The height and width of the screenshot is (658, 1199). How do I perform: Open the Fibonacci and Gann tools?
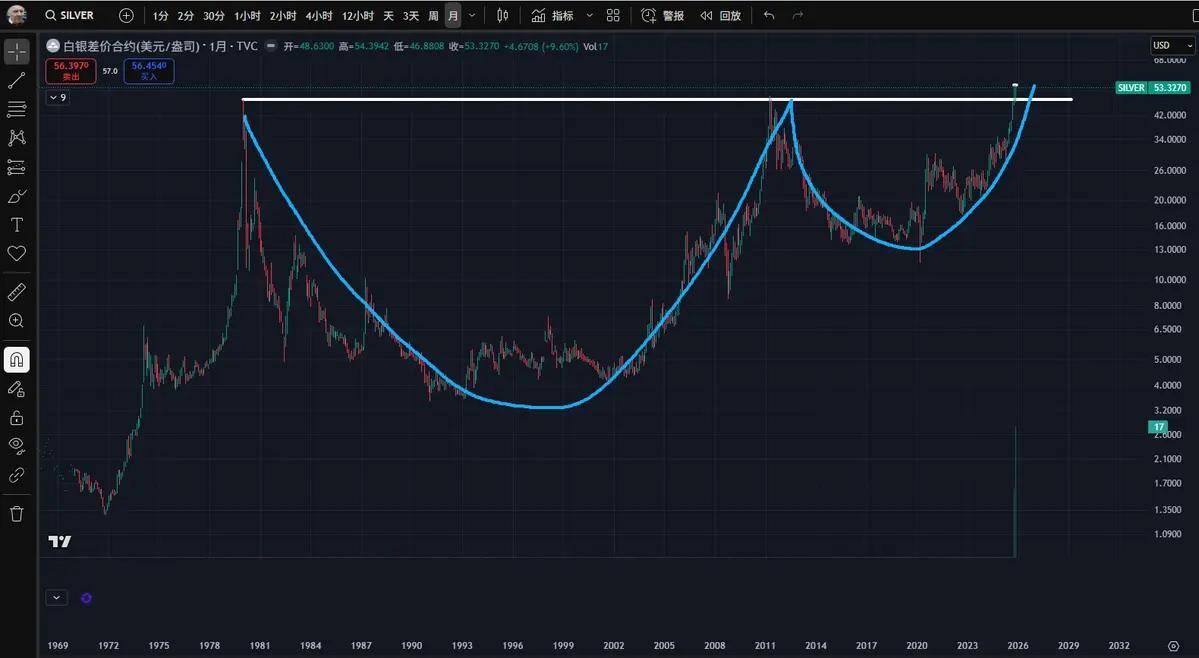pos(17,109)
